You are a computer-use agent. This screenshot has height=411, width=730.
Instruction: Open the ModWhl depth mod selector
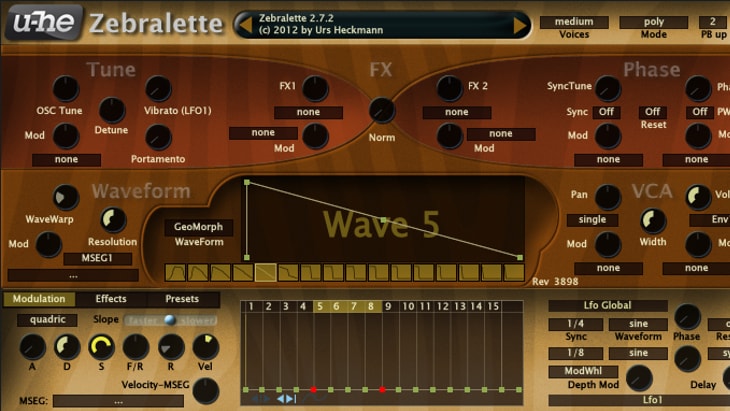(x=583, y=371)
